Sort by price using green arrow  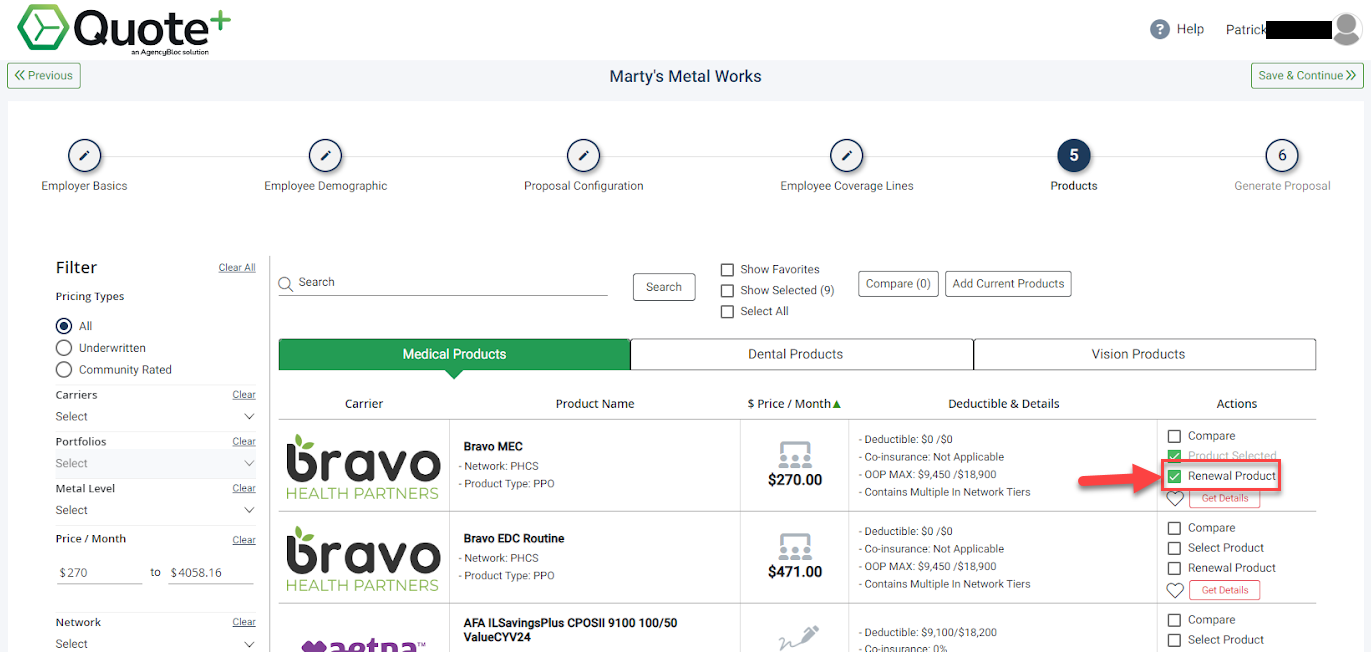point(837,404)
